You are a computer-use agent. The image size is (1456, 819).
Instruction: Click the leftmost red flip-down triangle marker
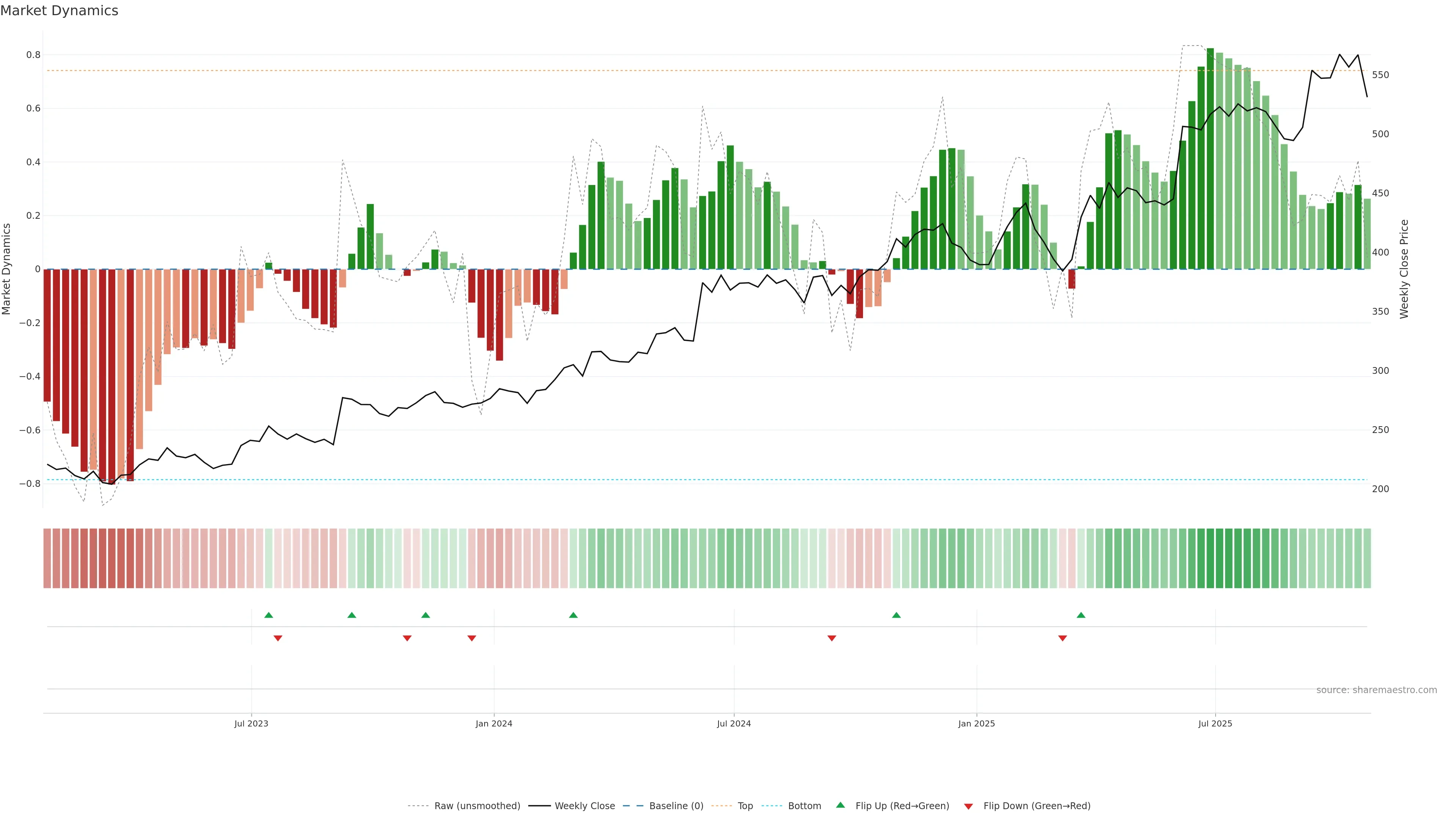pyautogui.click(x=278, y=638)
